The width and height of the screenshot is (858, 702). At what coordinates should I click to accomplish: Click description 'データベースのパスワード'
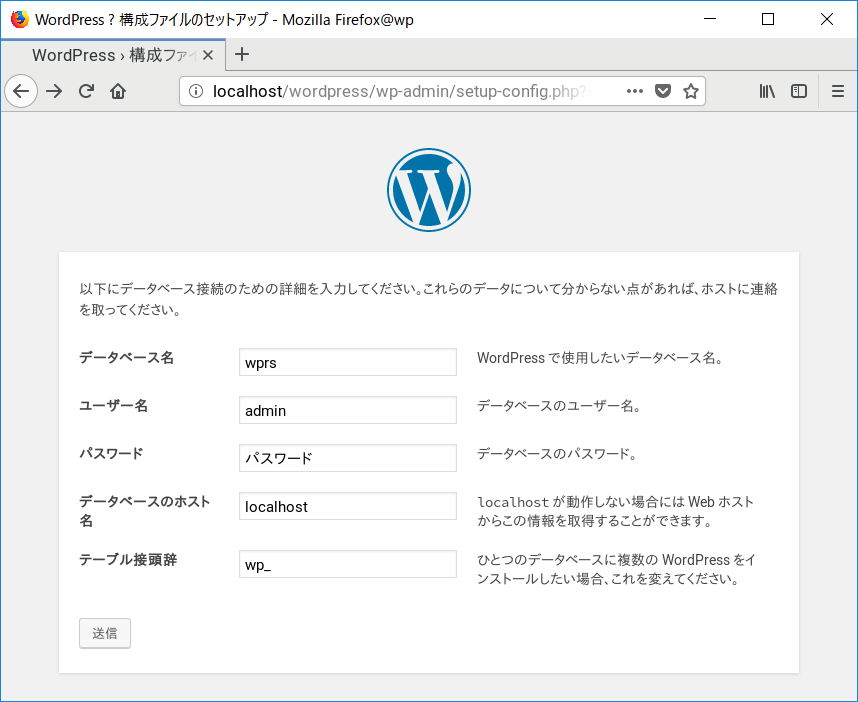click(556, 454)
